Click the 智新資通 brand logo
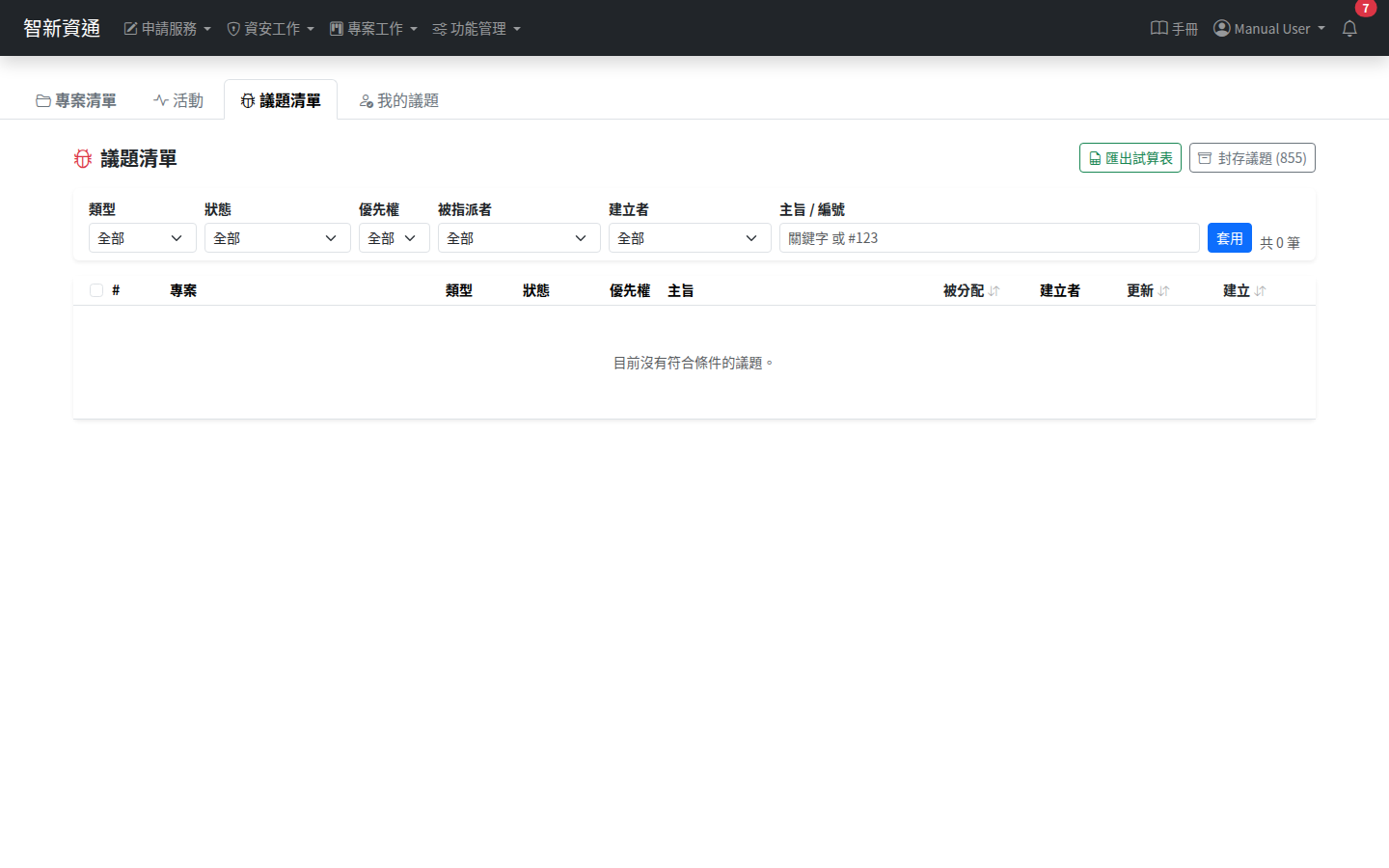The width and height of the screenshot is (1389, 868). [x=62, y=28]
